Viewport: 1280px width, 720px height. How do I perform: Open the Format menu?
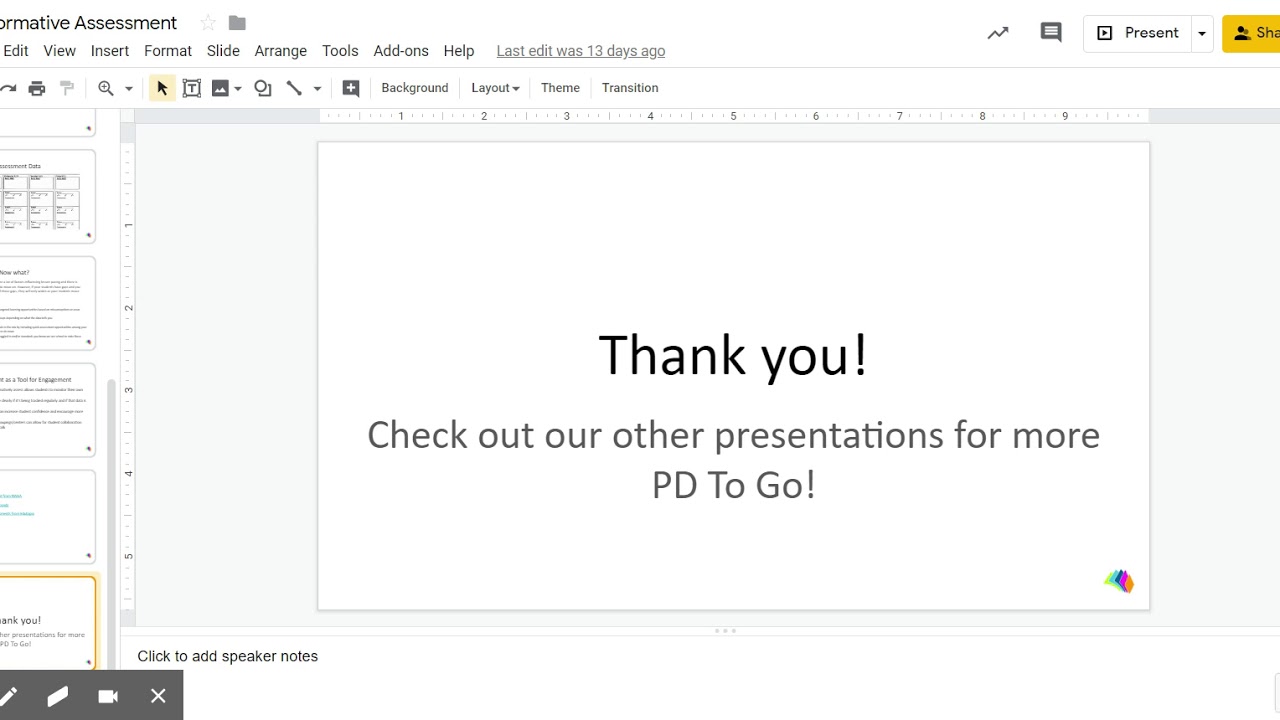point(168,51)
